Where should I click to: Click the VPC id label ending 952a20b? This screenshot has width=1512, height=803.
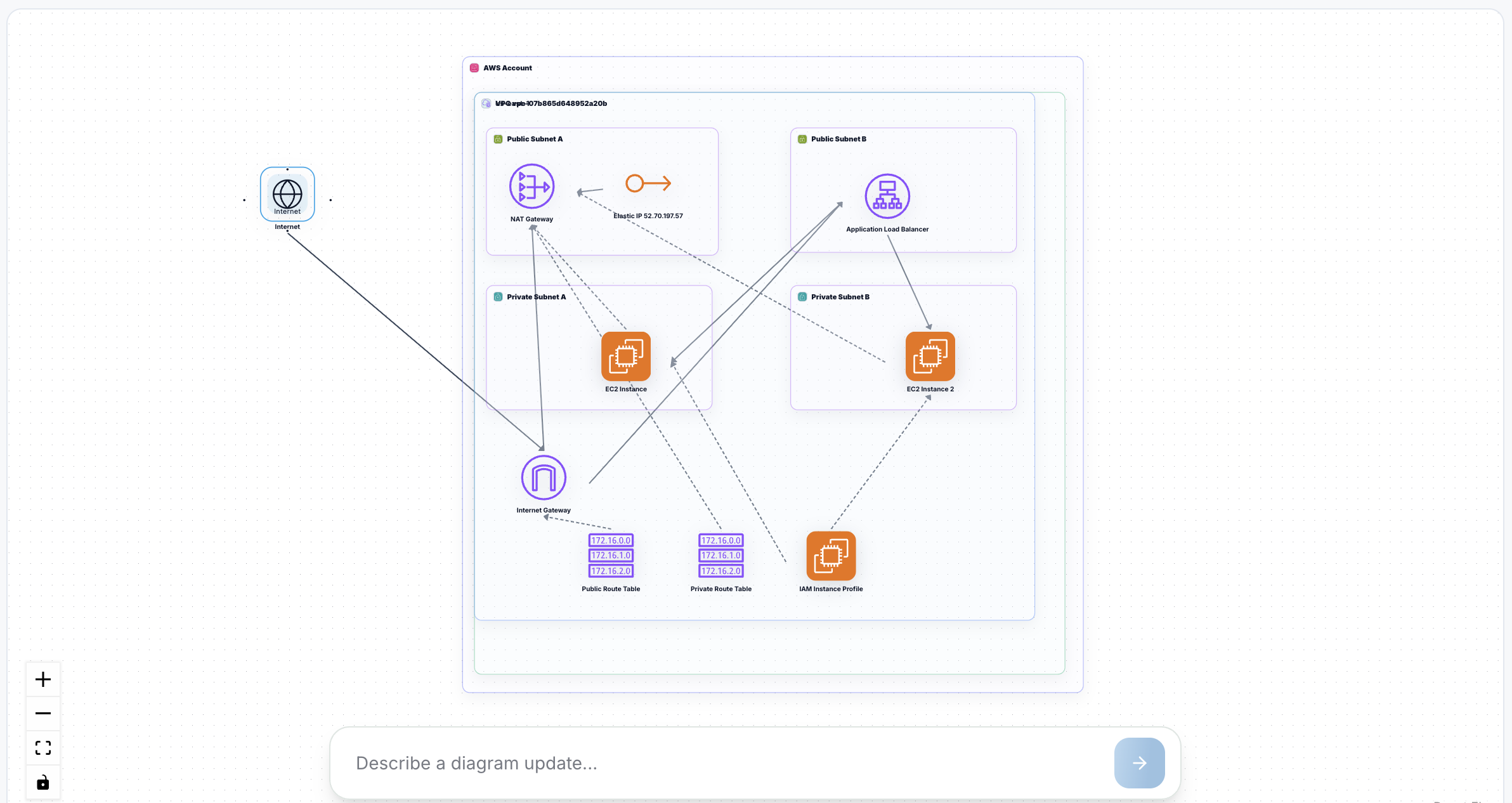click(x=551, y=103)
